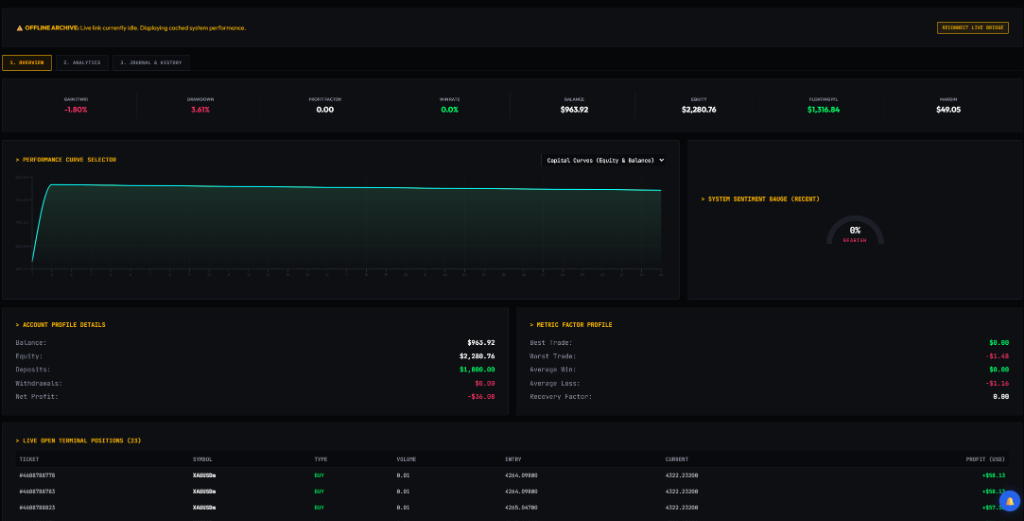Click the 0% sentiment gauge reading
Viewport: 1024px width, 521px height.
pos(855,230)
